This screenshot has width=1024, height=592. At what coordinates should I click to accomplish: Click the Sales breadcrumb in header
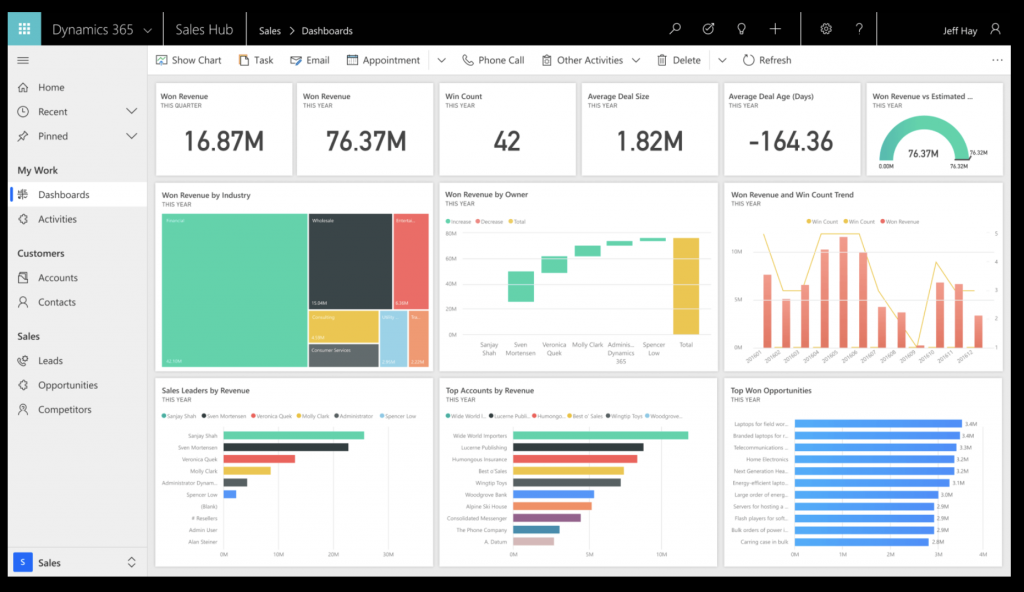[270, 31]
